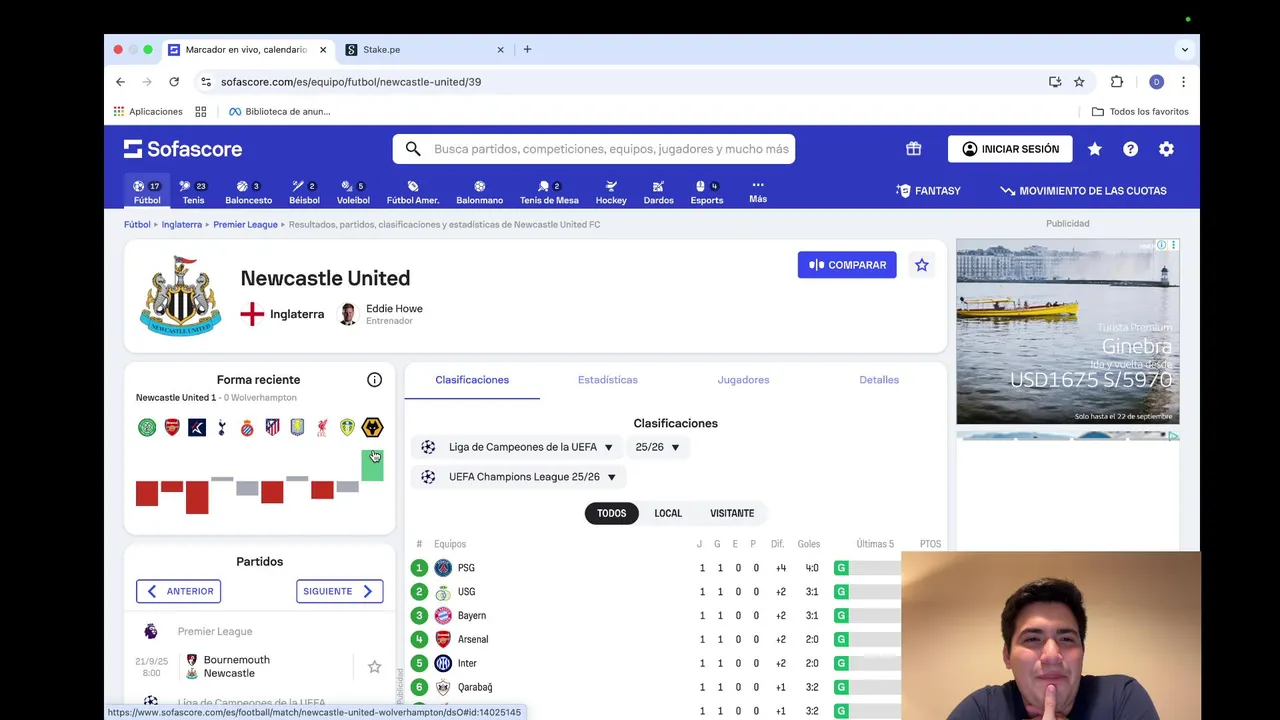
Task: Switch to the Detalles tab
Action: pyautogui.click(x=879, y=380)
